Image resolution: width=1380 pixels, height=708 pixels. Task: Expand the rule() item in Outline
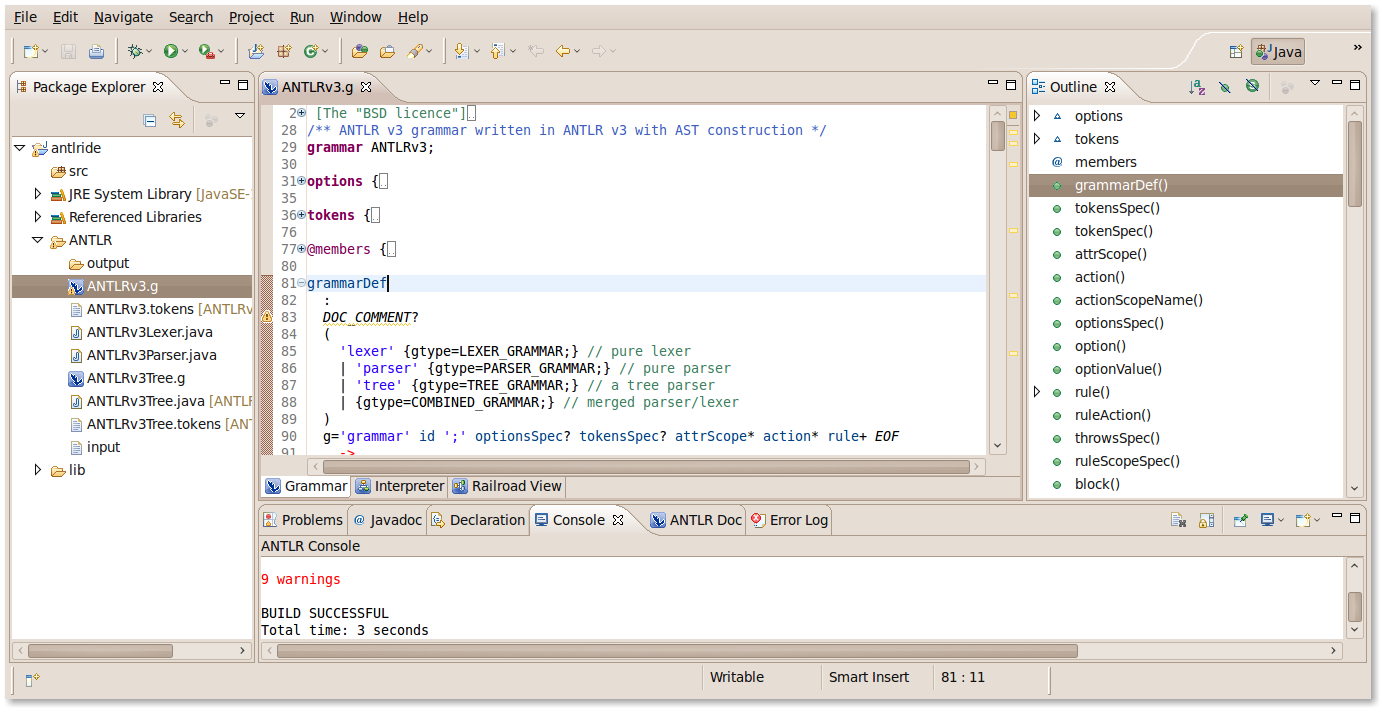point(1037,392)
